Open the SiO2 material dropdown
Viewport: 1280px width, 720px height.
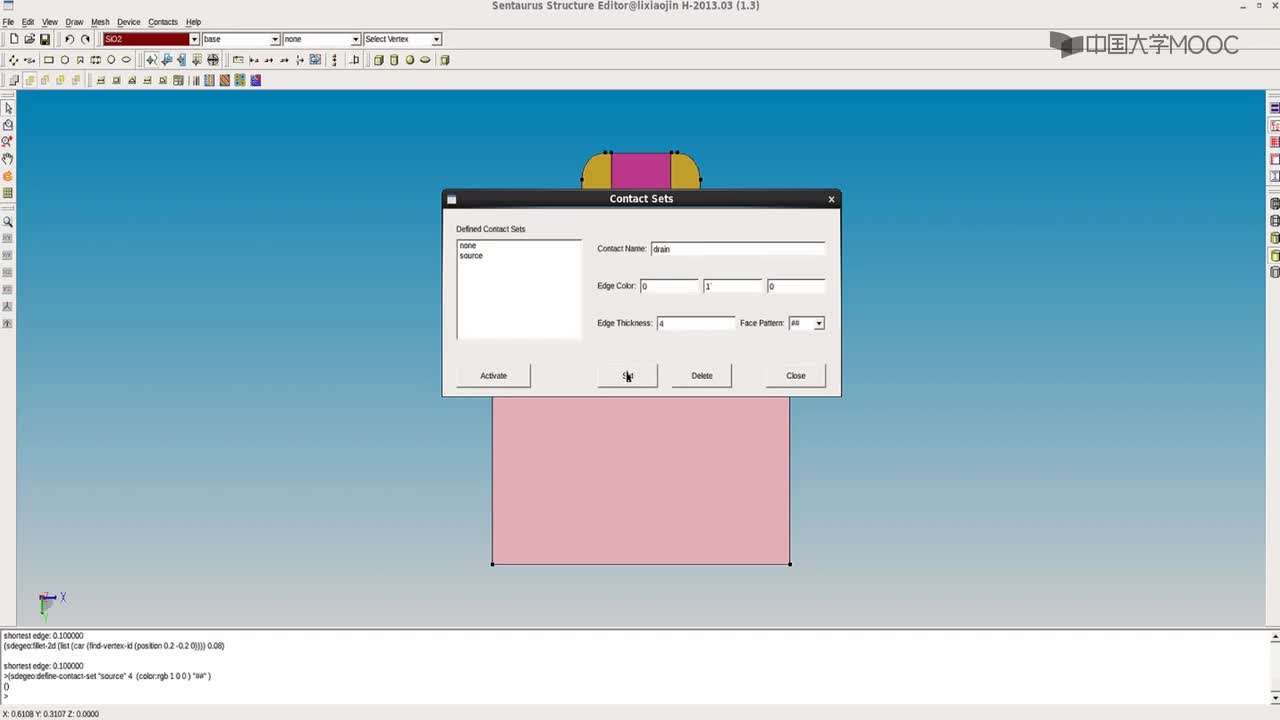[194, 39]
